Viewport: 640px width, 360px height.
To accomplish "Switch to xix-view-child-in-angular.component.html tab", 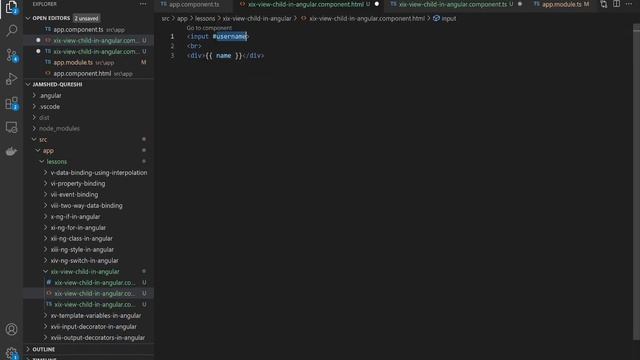I will pos(305,4).
